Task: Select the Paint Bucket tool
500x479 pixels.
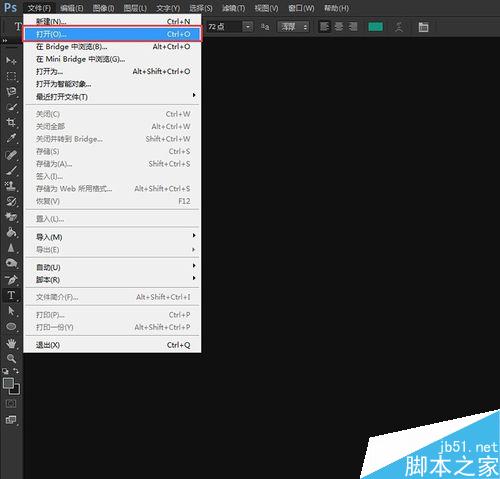Action: coord(11,232)
